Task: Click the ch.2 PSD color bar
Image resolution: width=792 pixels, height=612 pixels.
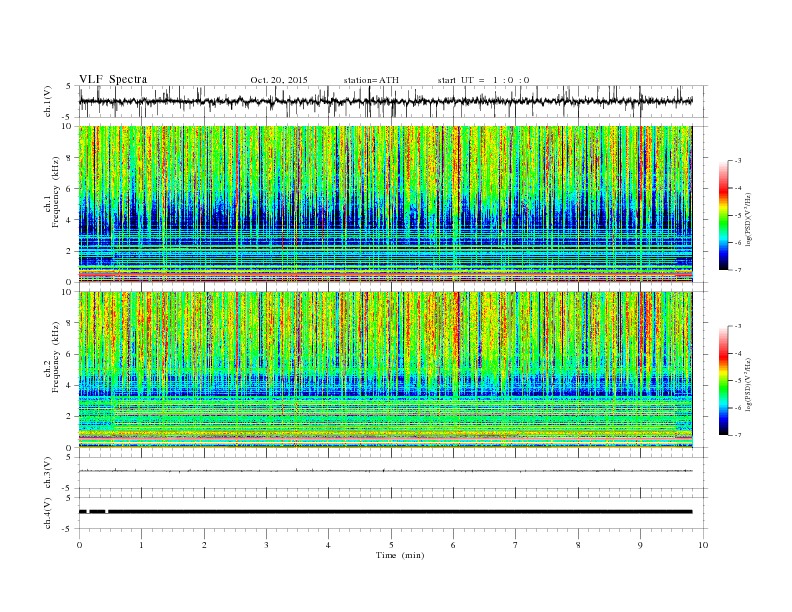Action: (x=724, y=380)
